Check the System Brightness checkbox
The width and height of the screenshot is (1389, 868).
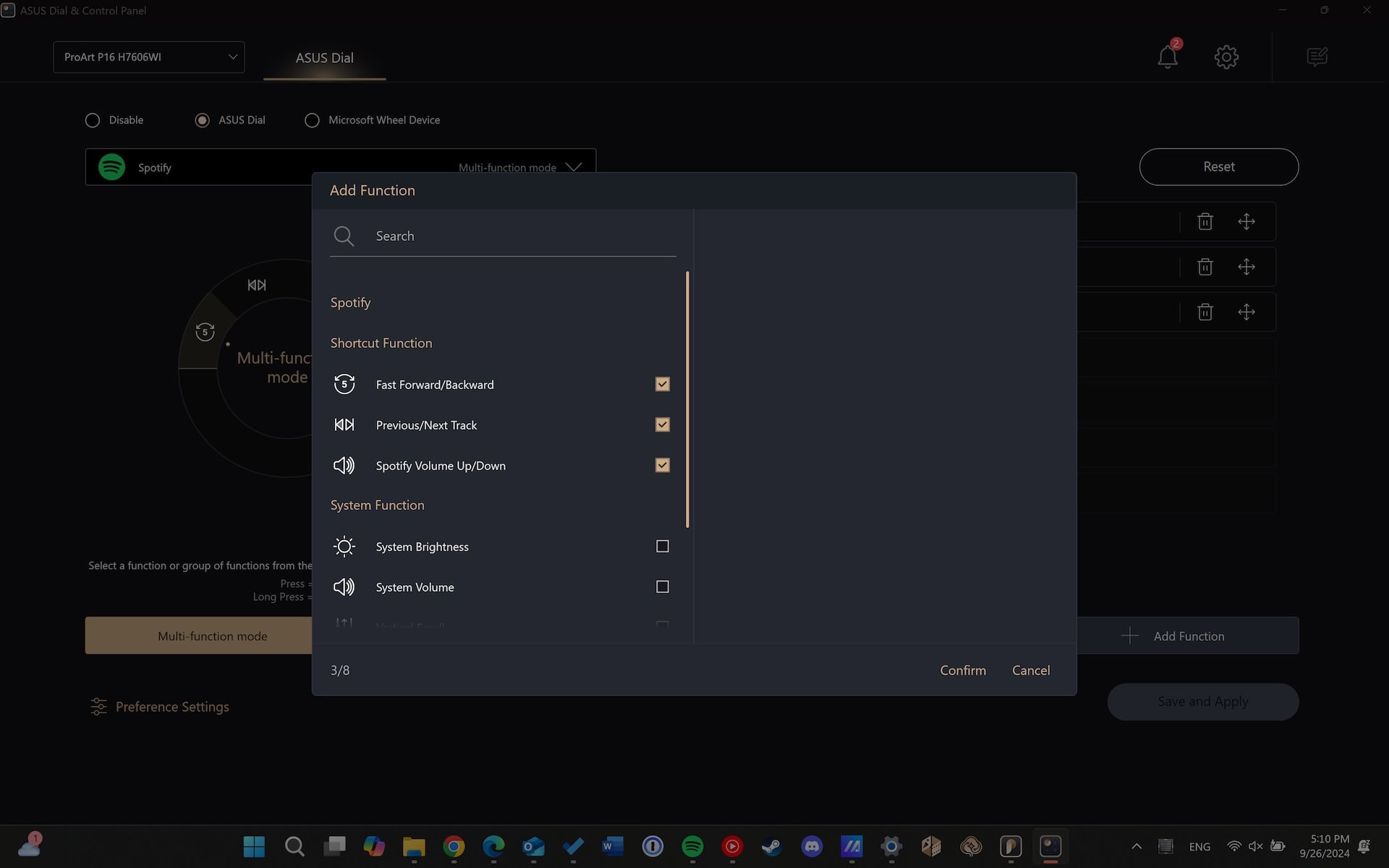(663, 546)
